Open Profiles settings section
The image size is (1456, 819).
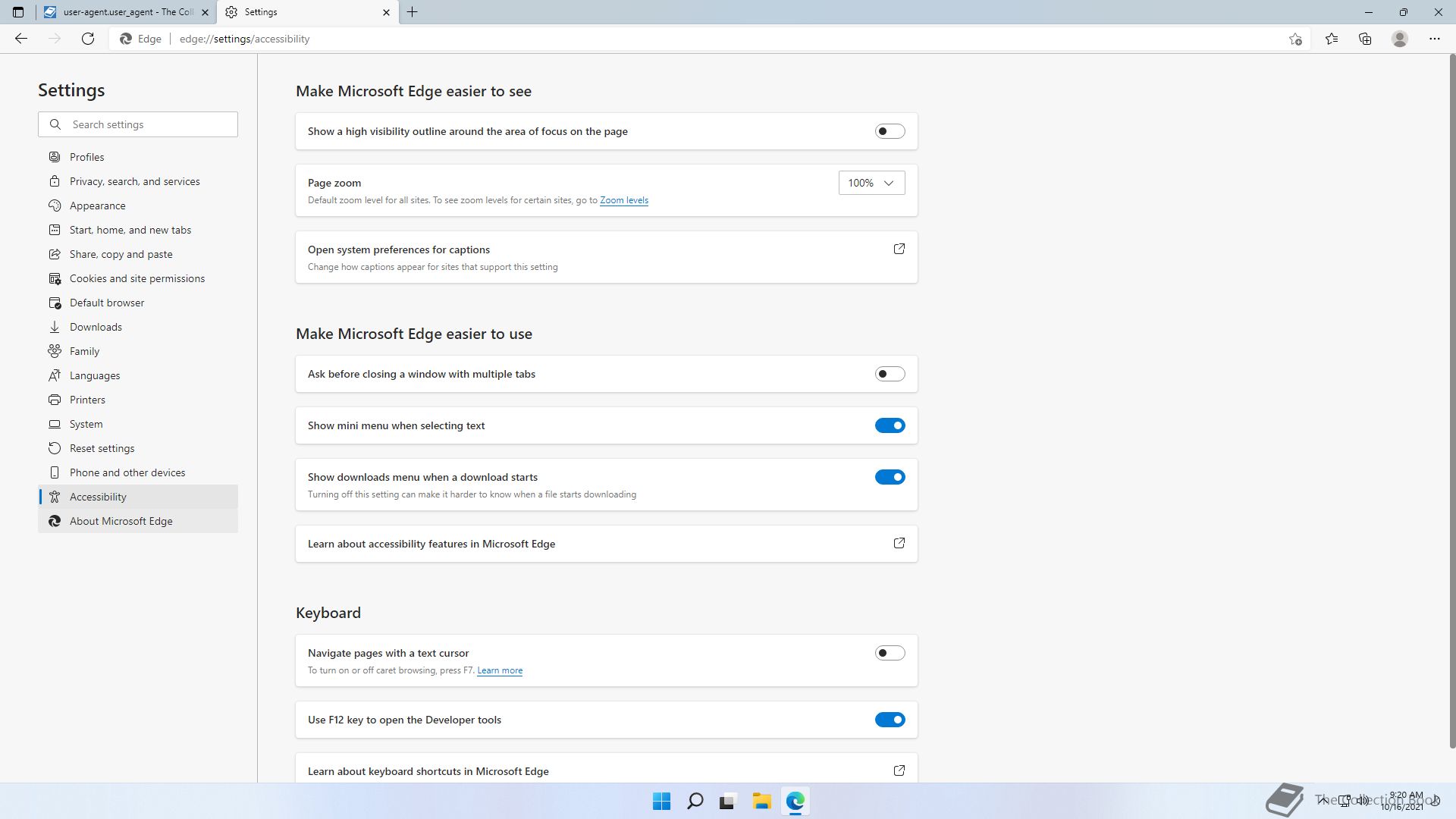coord(138,157)
